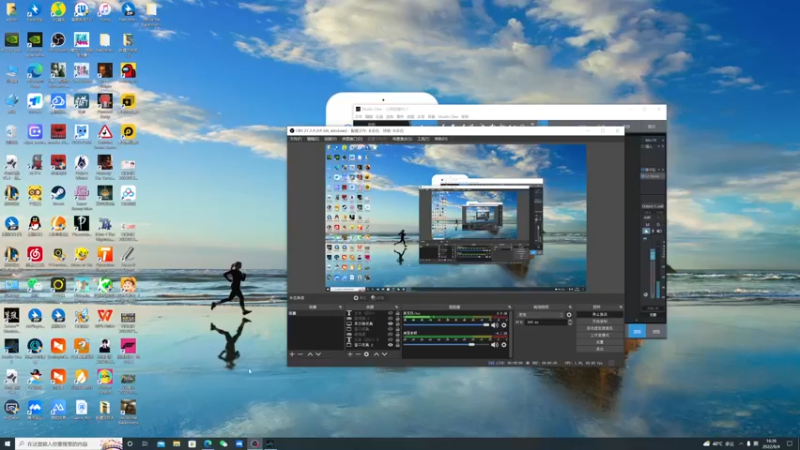800x450 pixels.
Task: Open Task View from the taskbar
Action: [x=145, y=444]
